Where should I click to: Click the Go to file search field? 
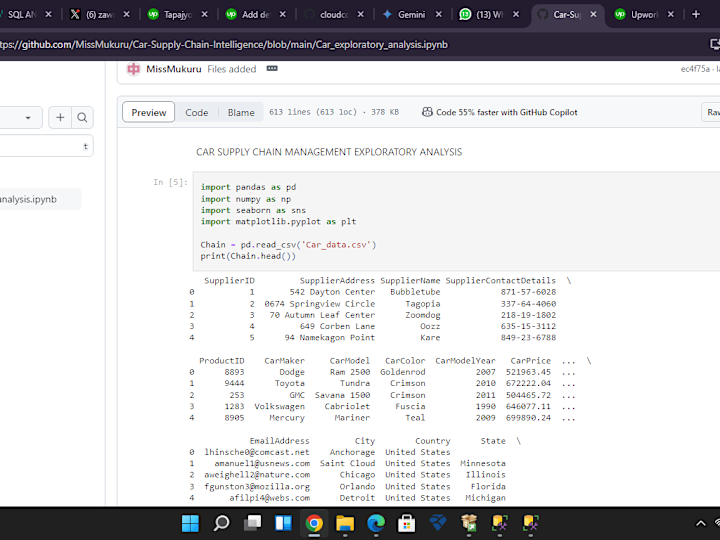point(46,146)
